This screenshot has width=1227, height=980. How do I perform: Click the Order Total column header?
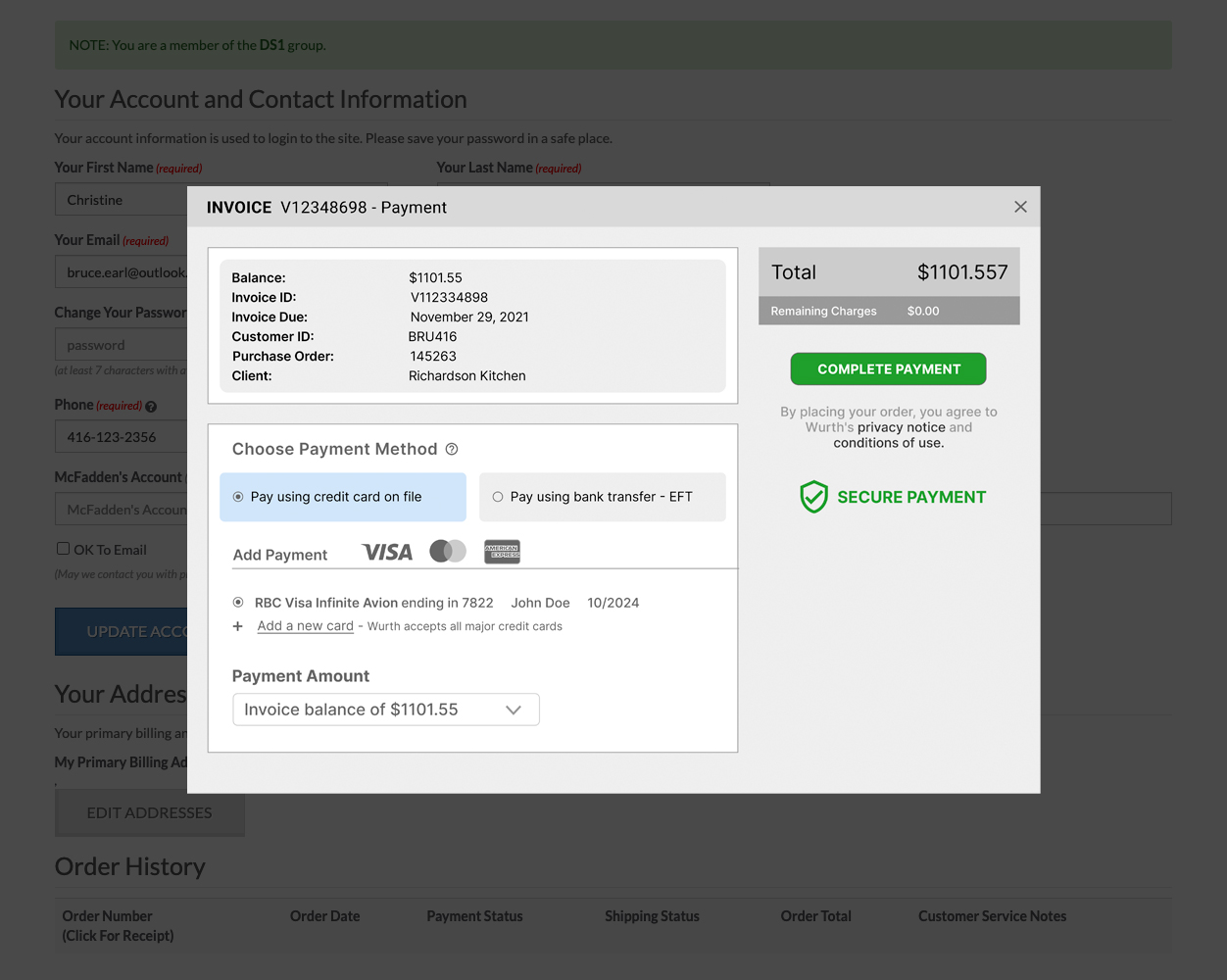[816, 916]
